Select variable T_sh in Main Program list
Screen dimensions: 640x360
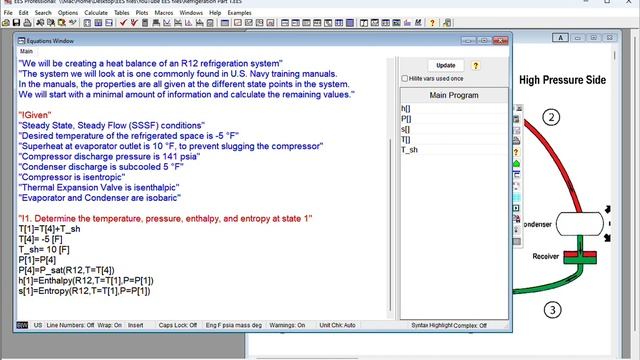point(454,150)
